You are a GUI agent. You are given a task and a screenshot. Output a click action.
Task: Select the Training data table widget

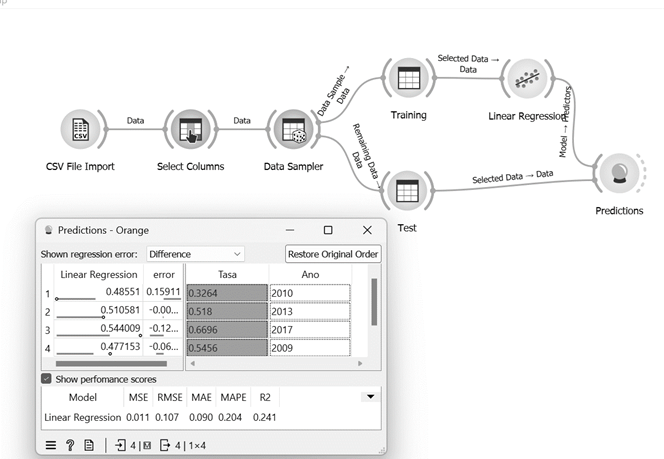(407, 78)
